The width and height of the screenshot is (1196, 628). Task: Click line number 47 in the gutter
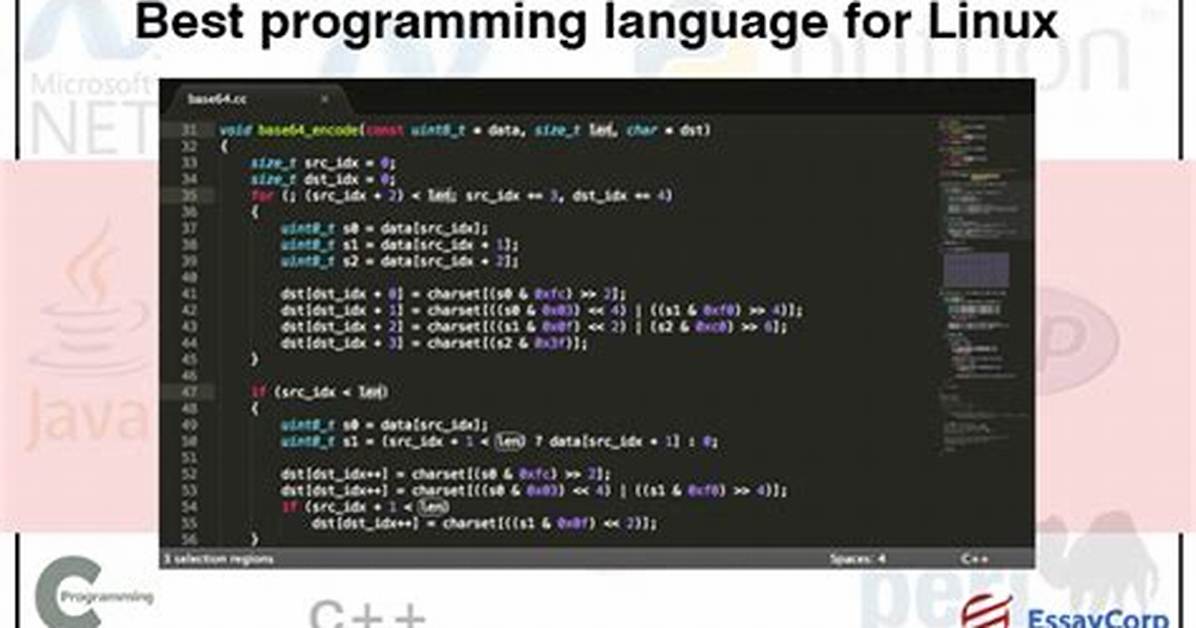coord(188,392)
